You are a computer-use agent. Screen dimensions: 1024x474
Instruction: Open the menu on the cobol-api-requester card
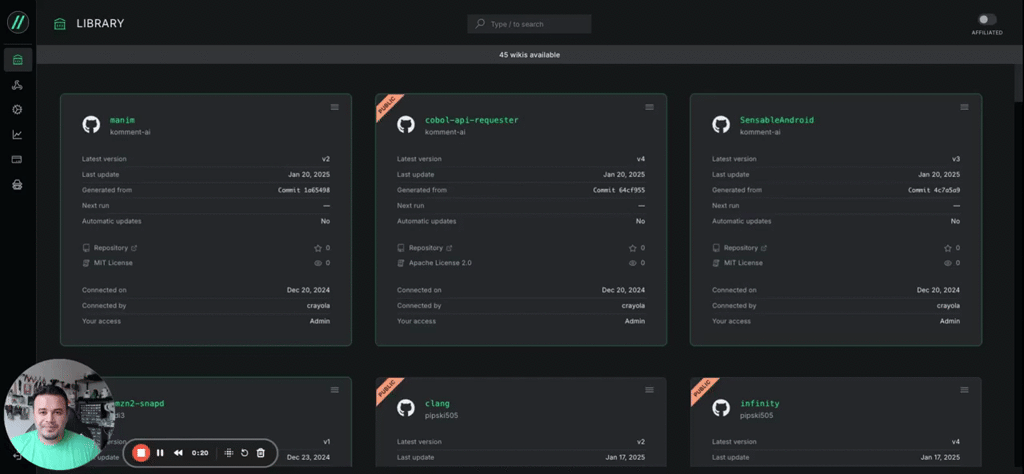point(650,107)
